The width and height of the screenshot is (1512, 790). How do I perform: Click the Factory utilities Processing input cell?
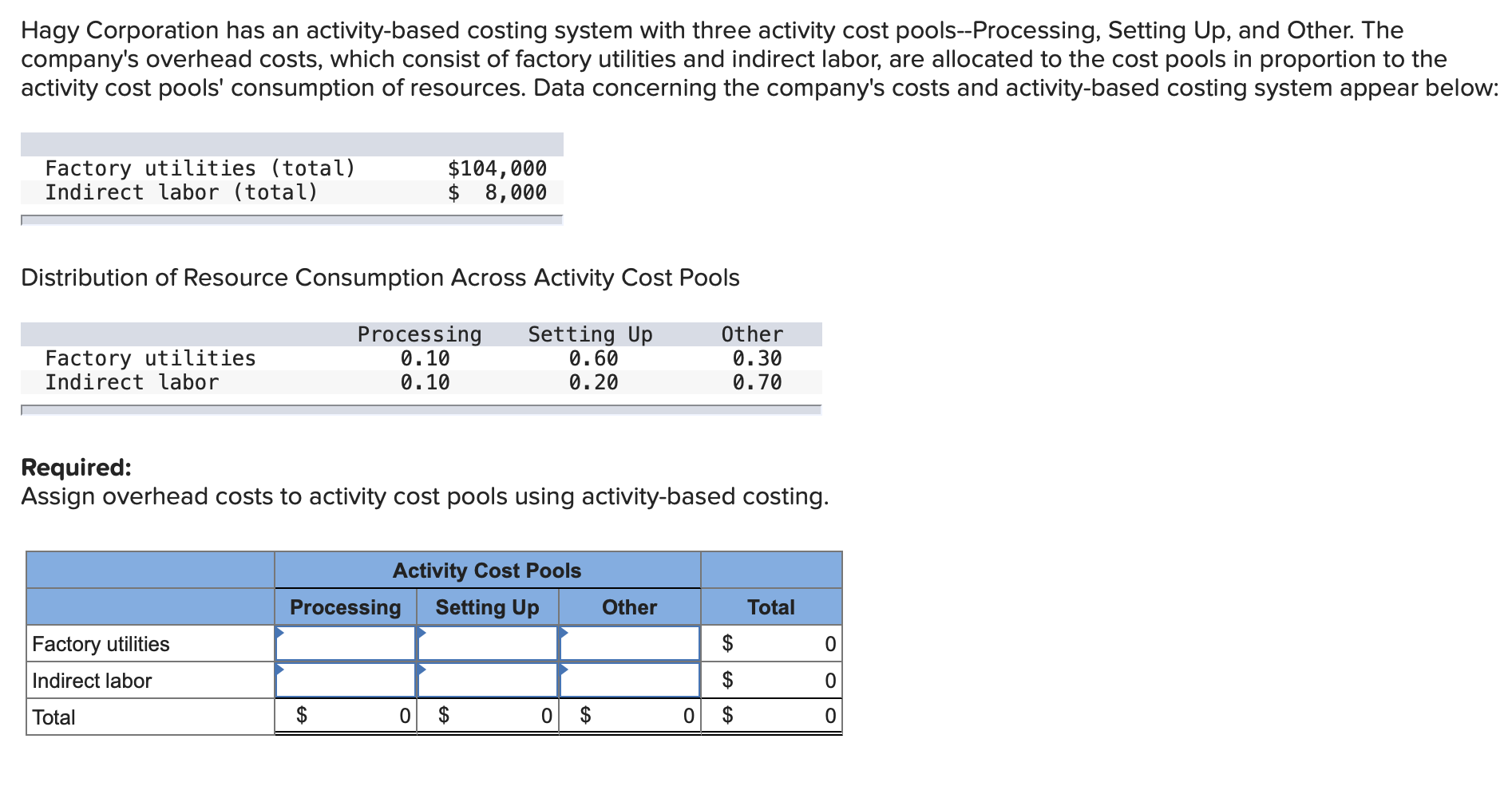click(x=345, y=643)
